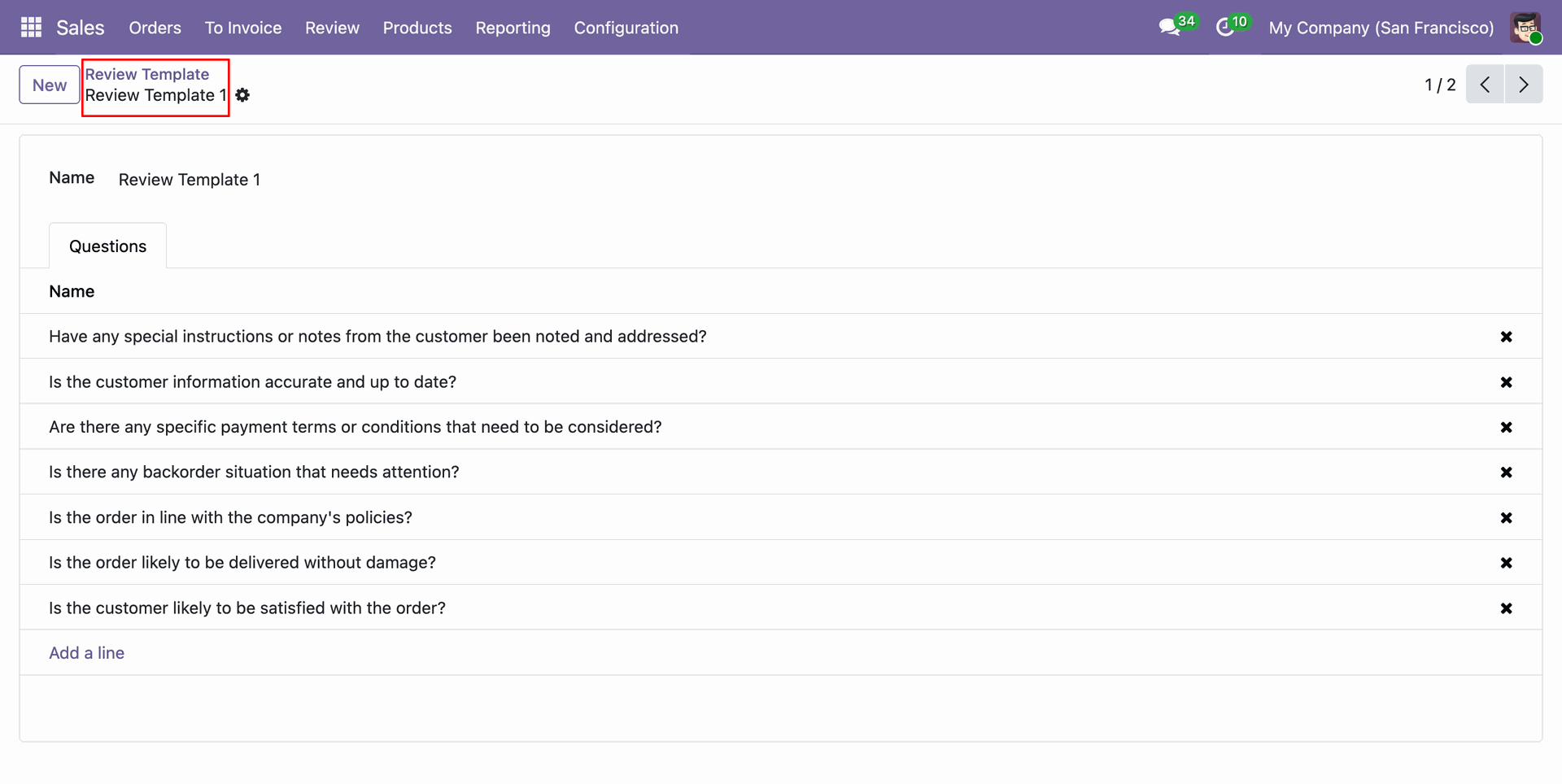
Task: Select 'Is there any backorder situation that needs attention?'
Action: (x=254, y=473)
